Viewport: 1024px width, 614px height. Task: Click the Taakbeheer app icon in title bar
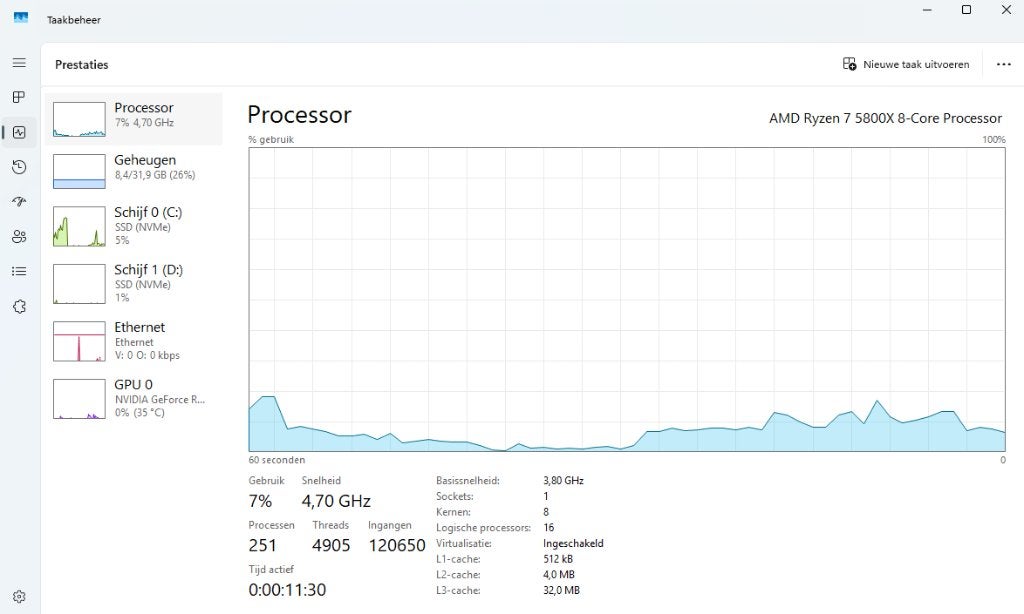[x=21, y=18]
